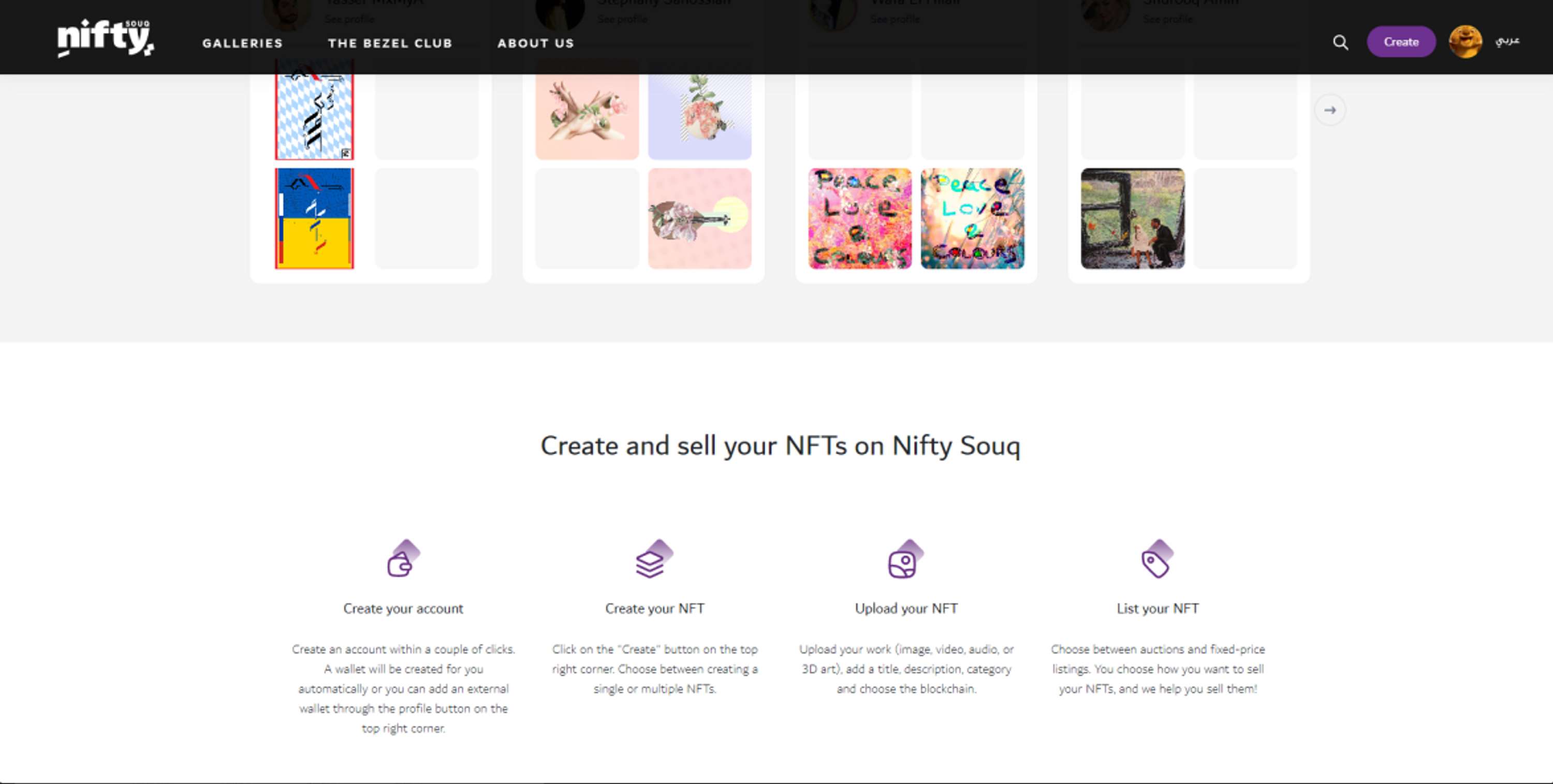Click the 'Create your NFT' heading
The height and width of the screenshot is (784, 1553).
coord(655,609)
